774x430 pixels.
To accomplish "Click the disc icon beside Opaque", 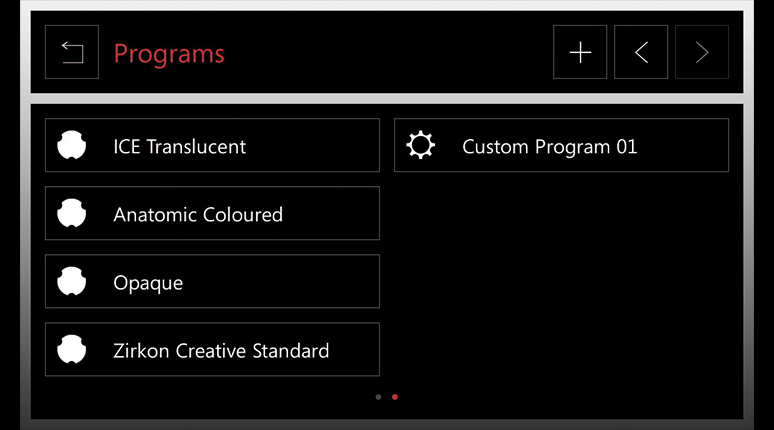I will [72, 281].
